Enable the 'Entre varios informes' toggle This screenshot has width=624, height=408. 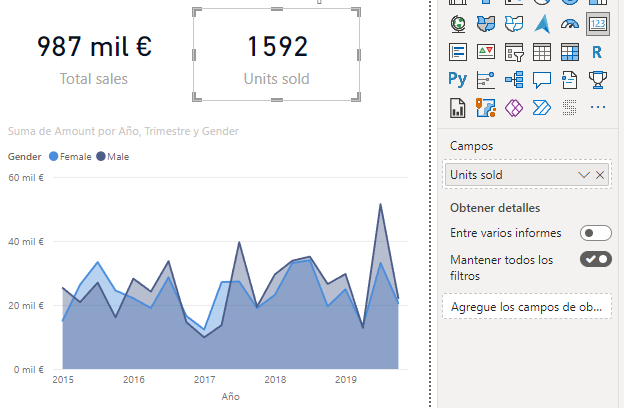coord(595,233)
